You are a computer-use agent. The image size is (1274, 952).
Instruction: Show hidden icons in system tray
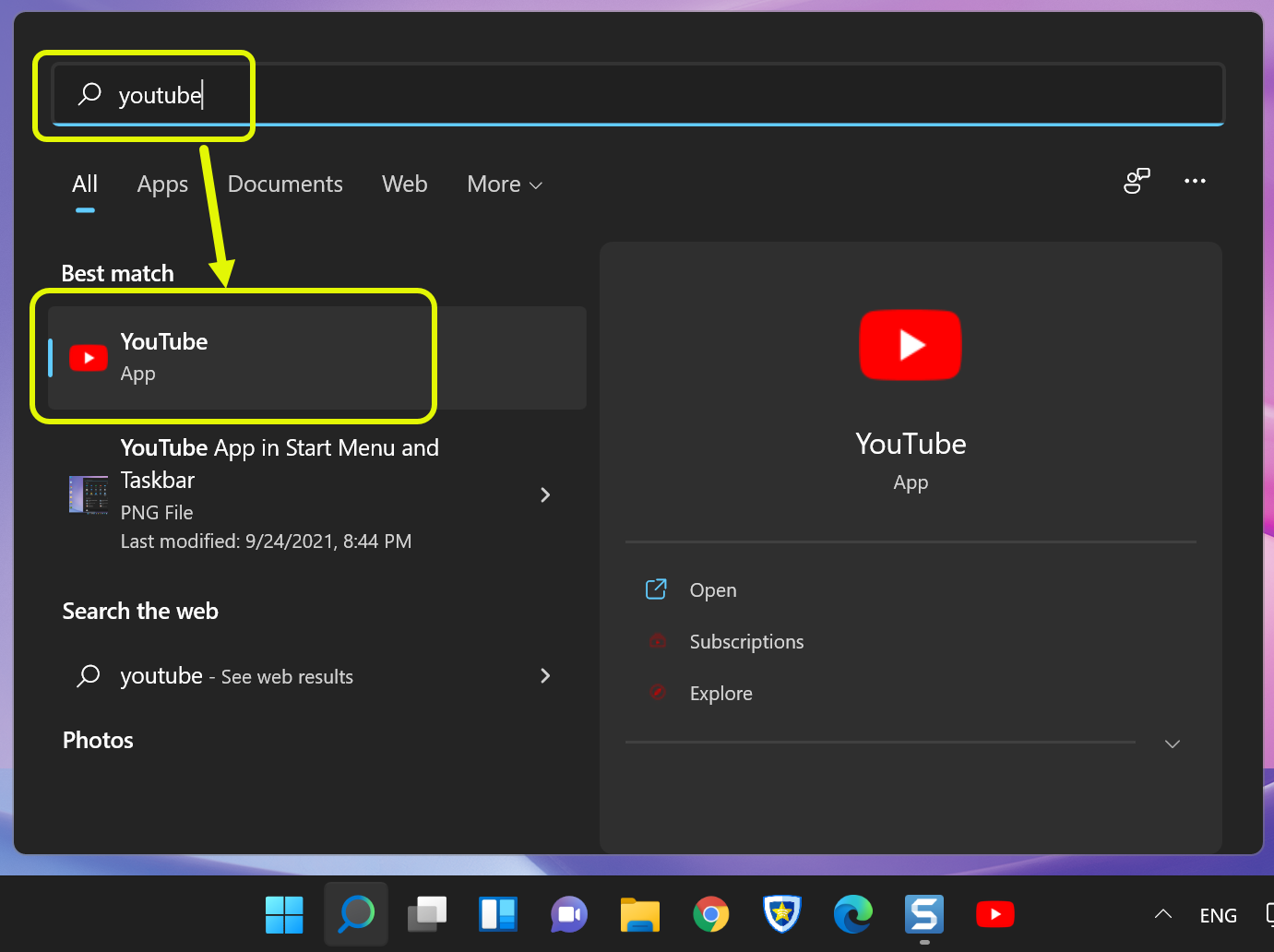[1161, 914]
